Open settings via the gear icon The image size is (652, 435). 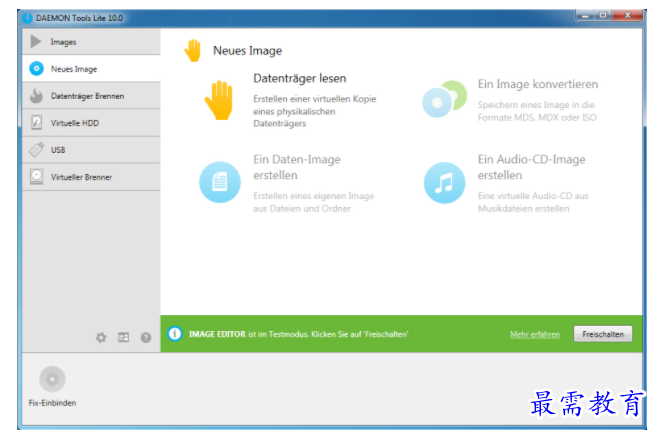point(101,337)
